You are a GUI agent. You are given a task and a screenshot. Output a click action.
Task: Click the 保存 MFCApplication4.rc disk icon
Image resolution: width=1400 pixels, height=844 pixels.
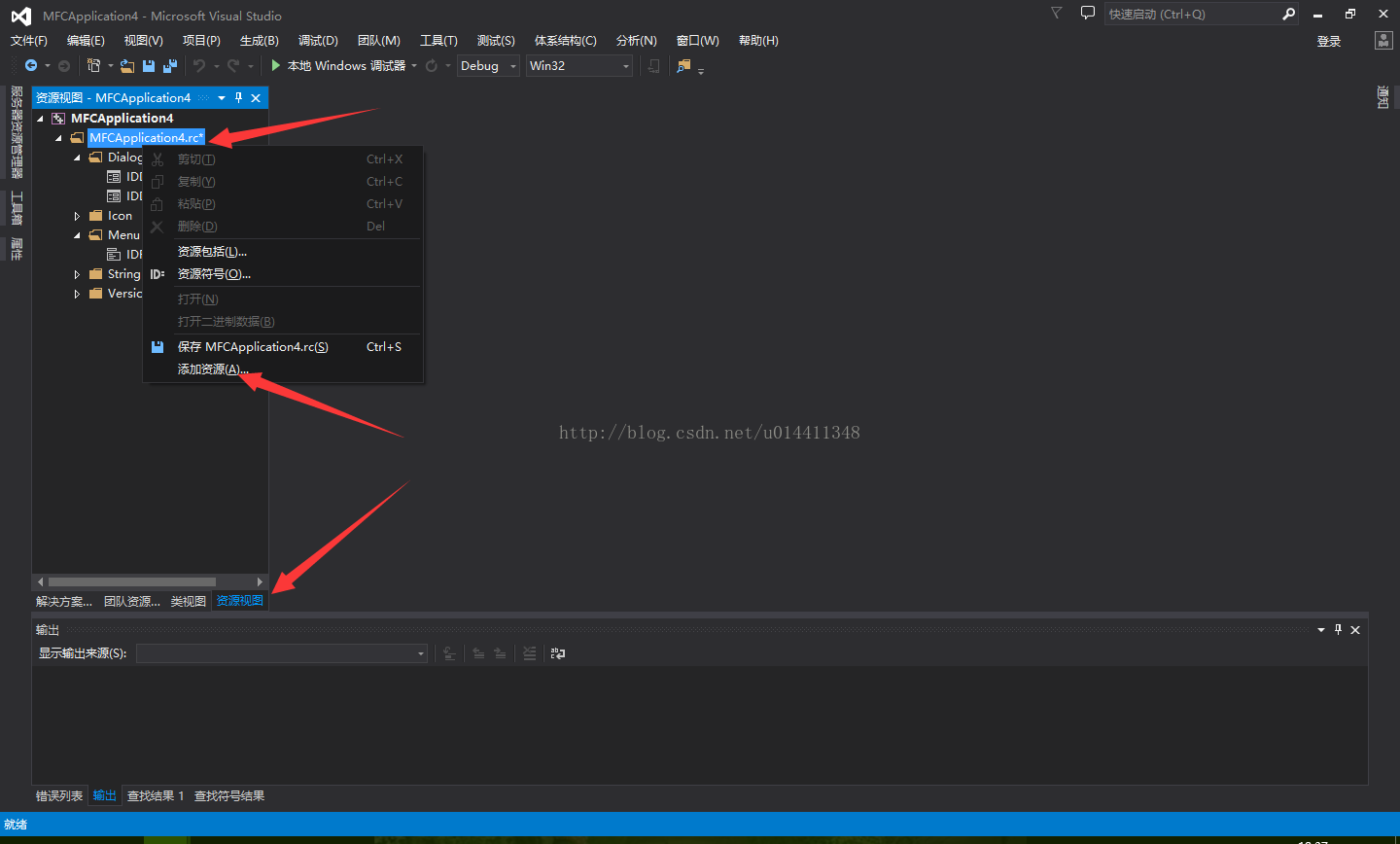(x=157, y=346)
